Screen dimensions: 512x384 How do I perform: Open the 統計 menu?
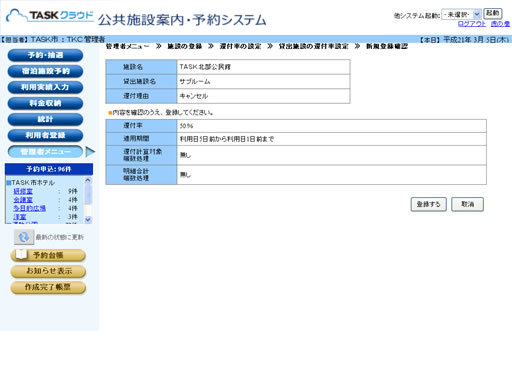pos(45,119)
